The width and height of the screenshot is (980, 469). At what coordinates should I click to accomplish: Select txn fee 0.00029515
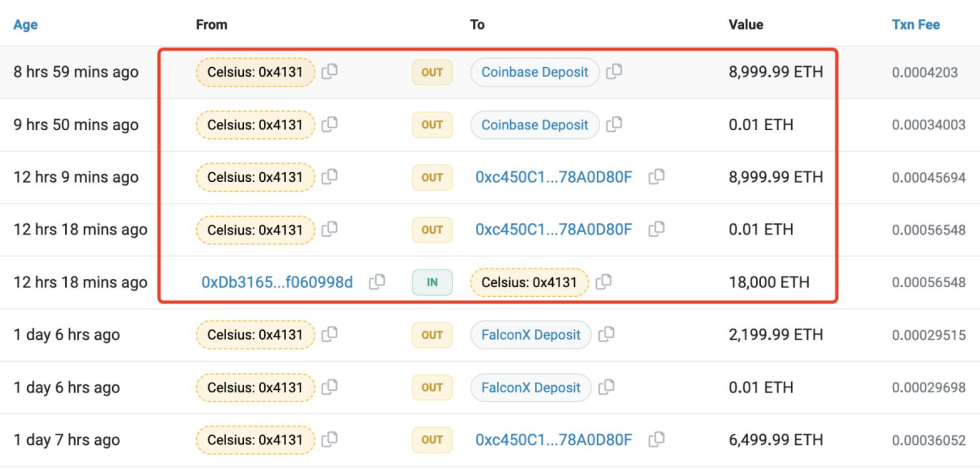(929, 335)
